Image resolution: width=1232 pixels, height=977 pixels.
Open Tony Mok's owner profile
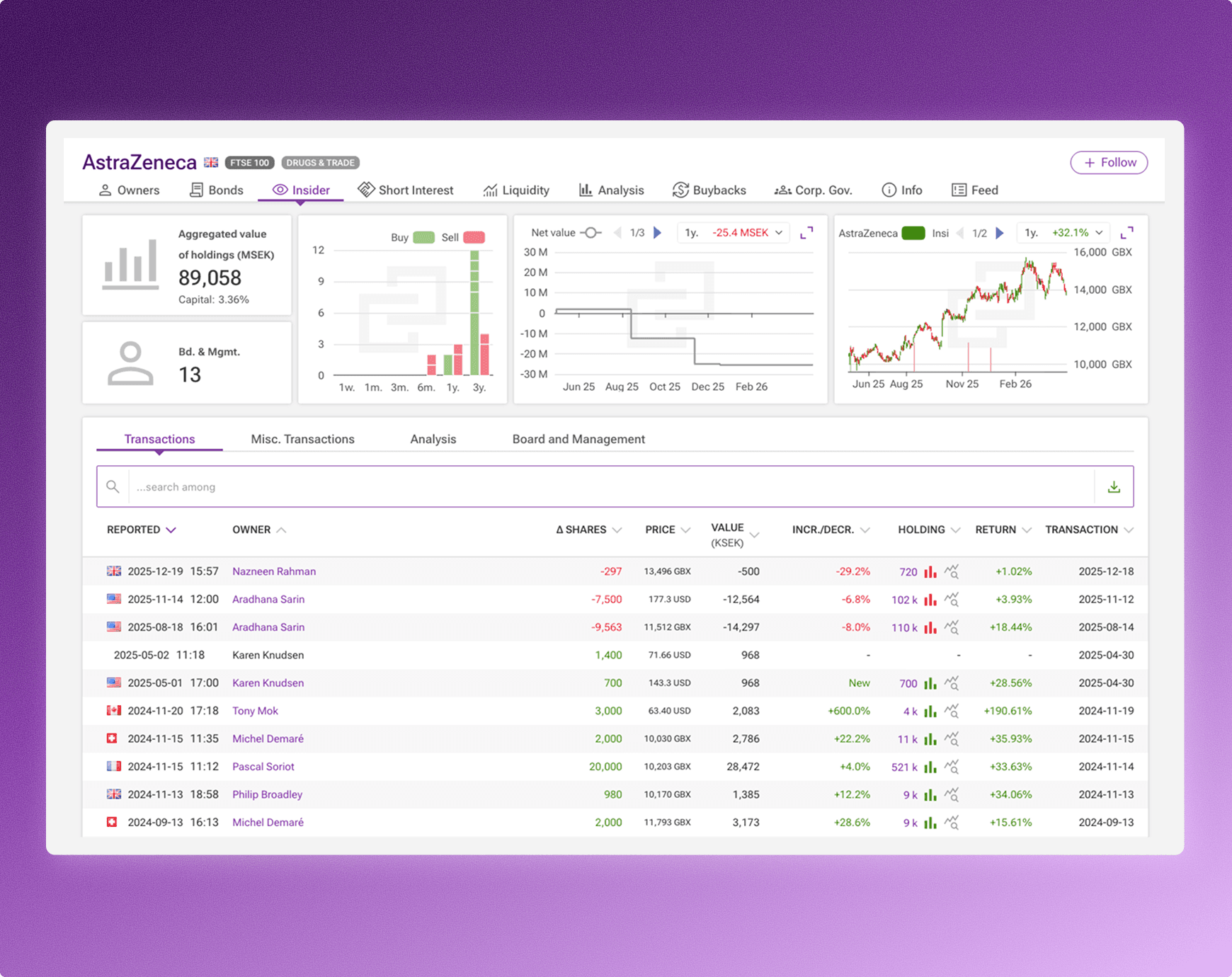click(256, 711)
